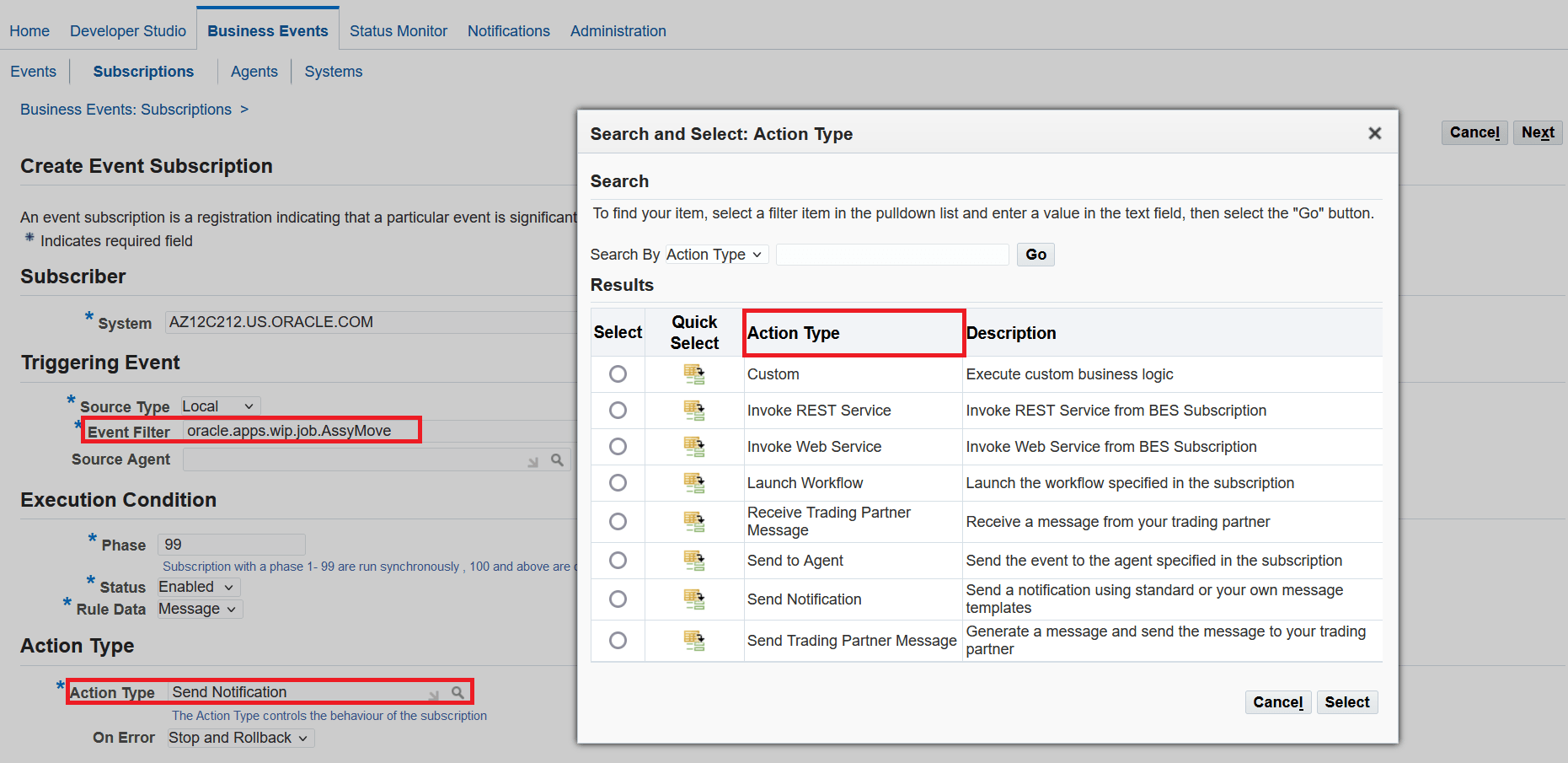Open the On Error dropdown
The image size is (1568, 763).
coord(239,738)
